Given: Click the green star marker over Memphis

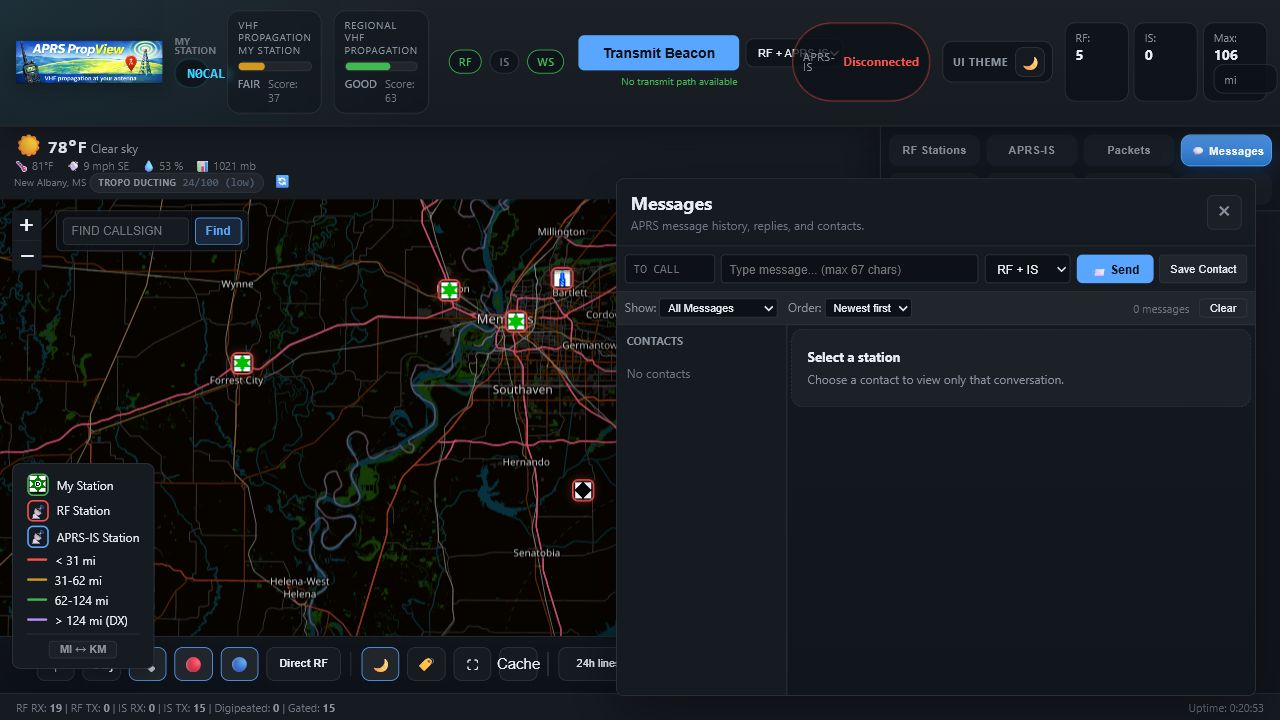Looking at the screenshot, I should 516,321.
